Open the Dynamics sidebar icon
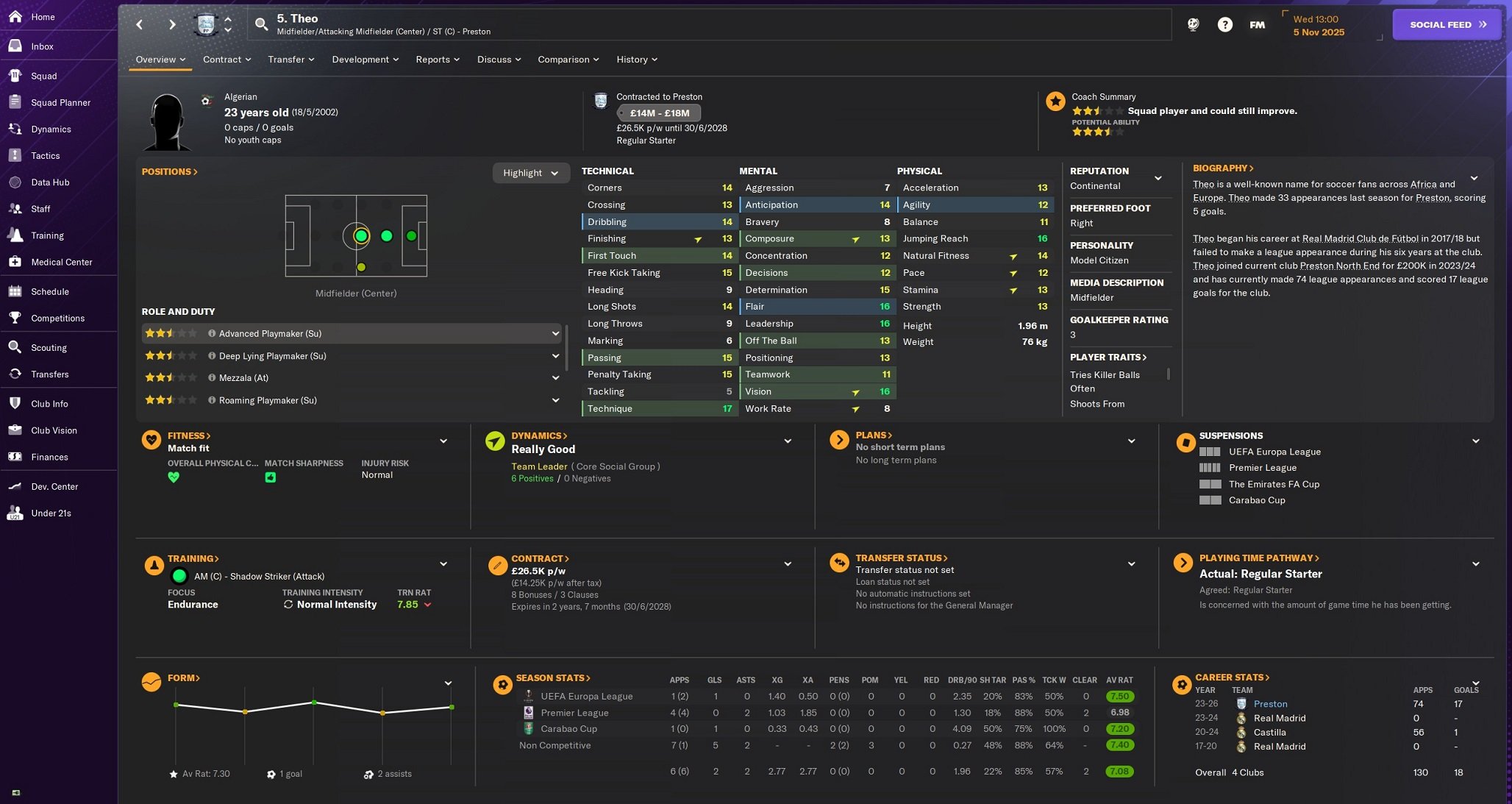 point(15,129)
